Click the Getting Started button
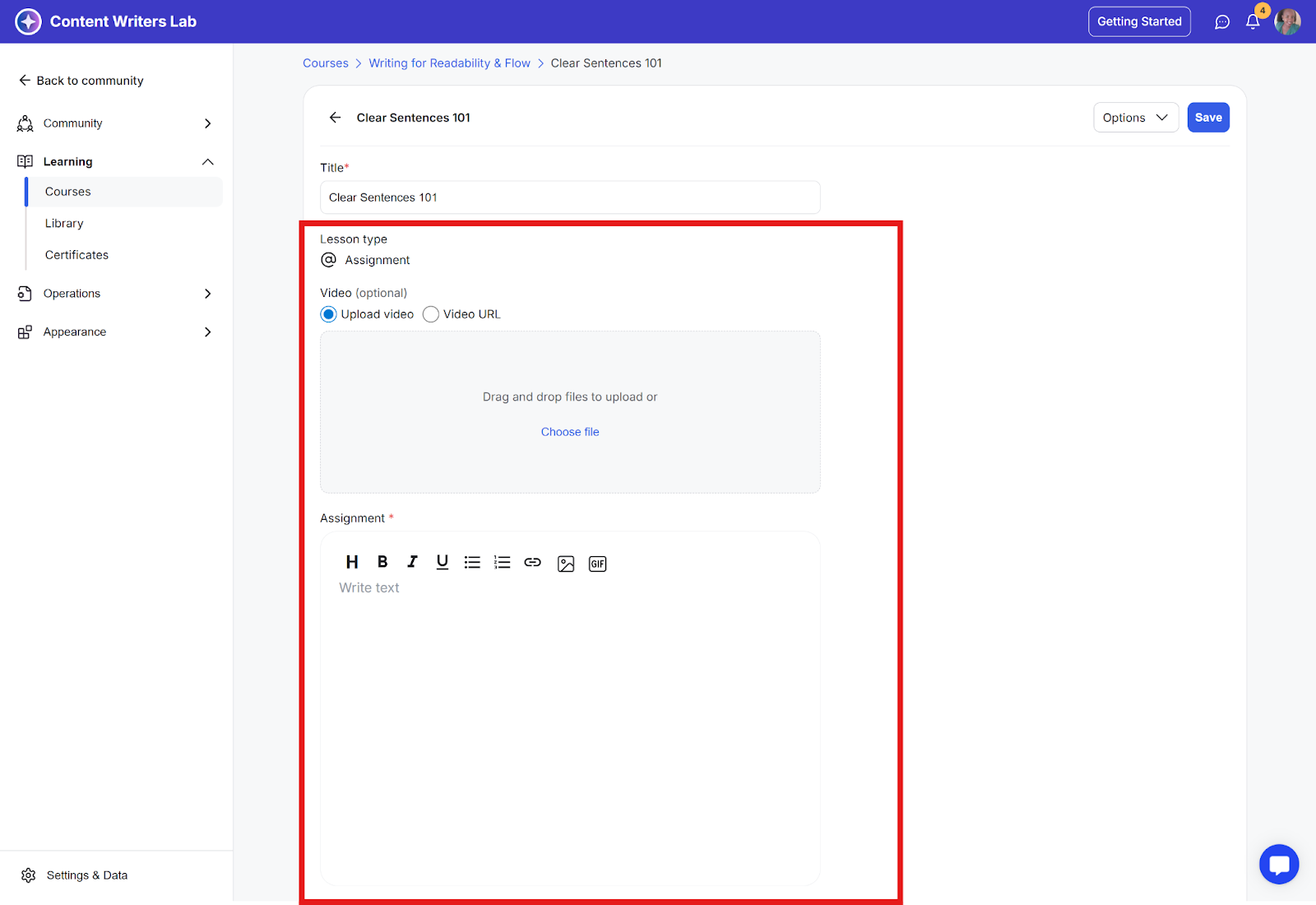This screenshot has width=1316, height=905. [x=1139, y=22]
